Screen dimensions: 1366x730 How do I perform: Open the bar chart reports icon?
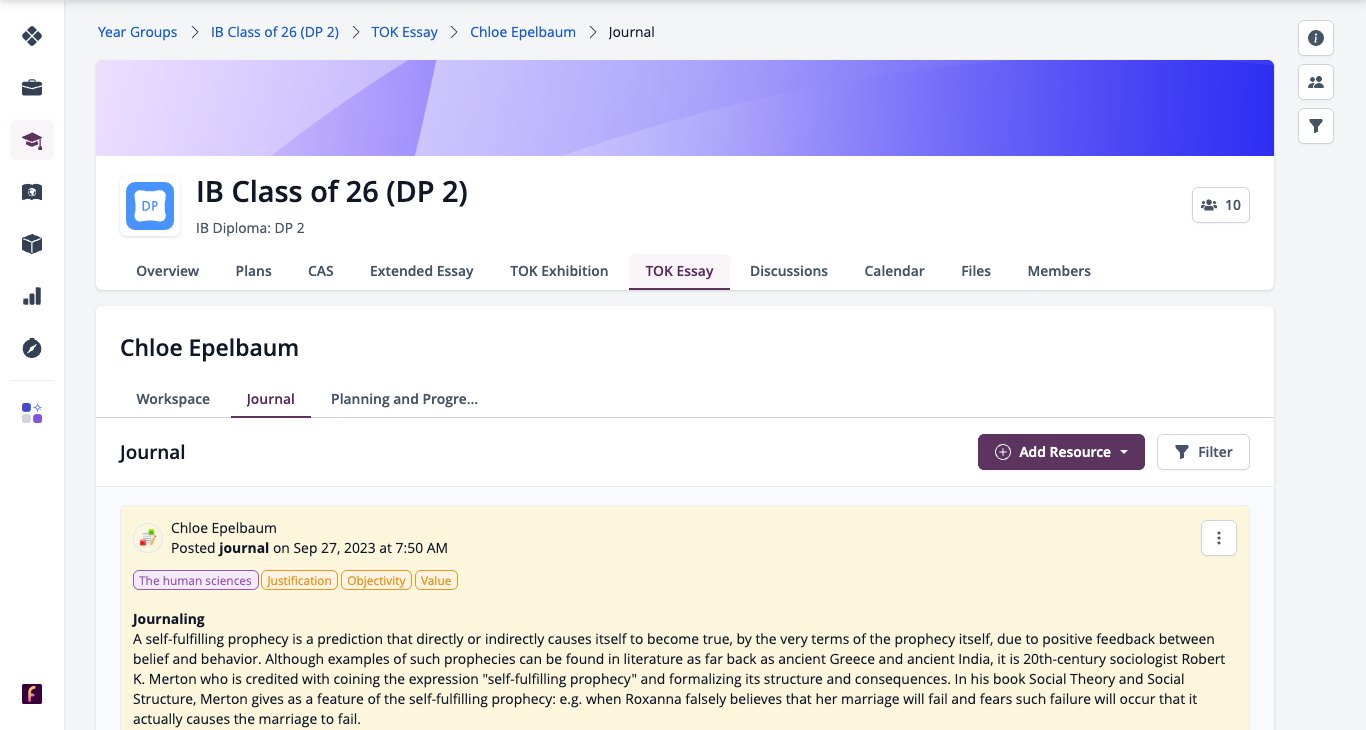tap(32, 296)
